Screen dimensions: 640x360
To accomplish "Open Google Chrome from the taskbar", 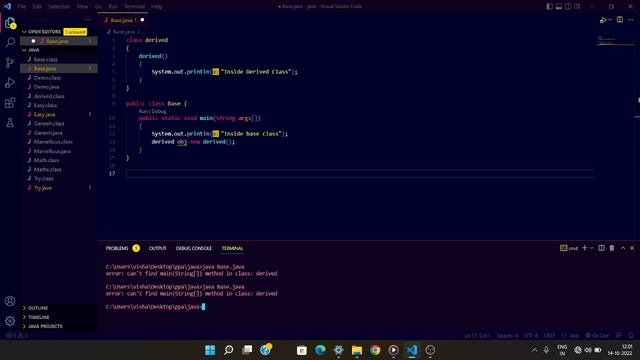I will click(x=375, y=350).
